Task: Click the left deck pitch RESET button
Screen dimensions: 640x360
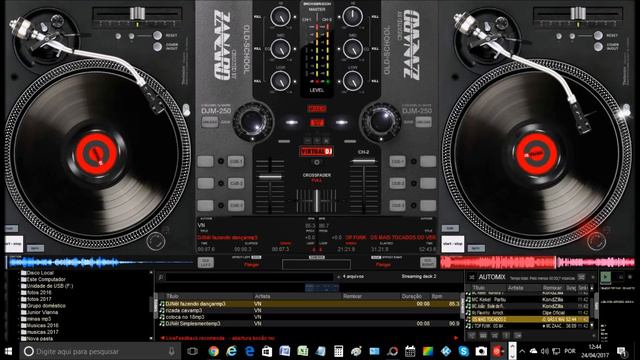Action: pos(158,36)
